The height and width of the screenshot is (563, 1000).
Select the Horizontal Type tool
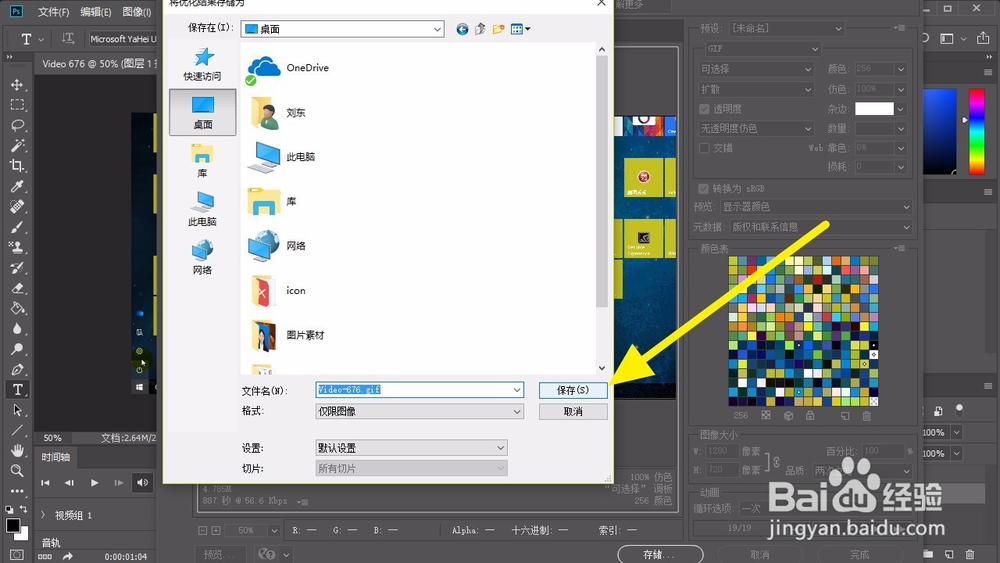17,390
